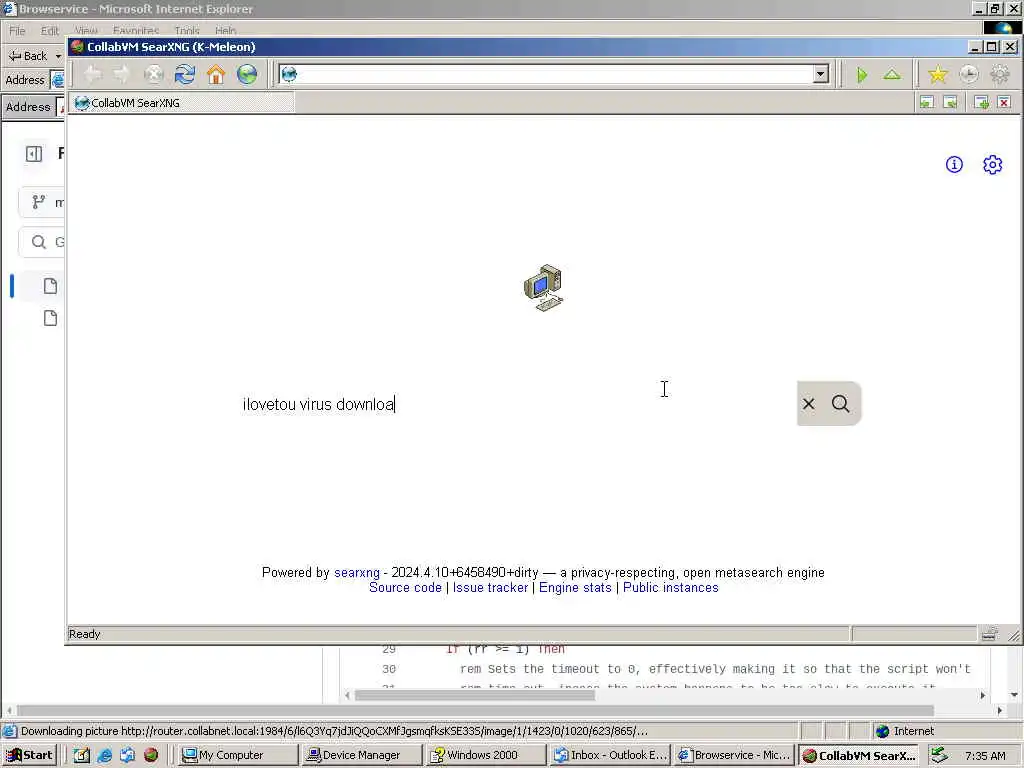Screen dimensions: 1024x768
Task: Open Back button dropdown in Internet Explorer
Action: click(58, 56)
